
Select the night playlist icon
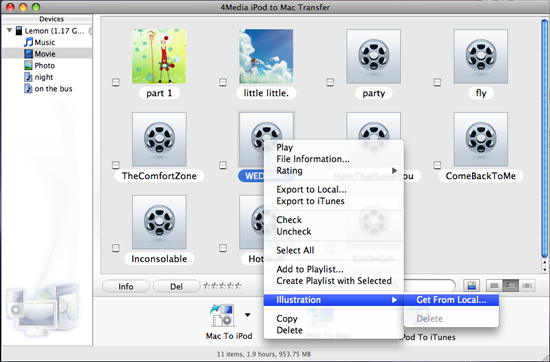click(28, 77)
